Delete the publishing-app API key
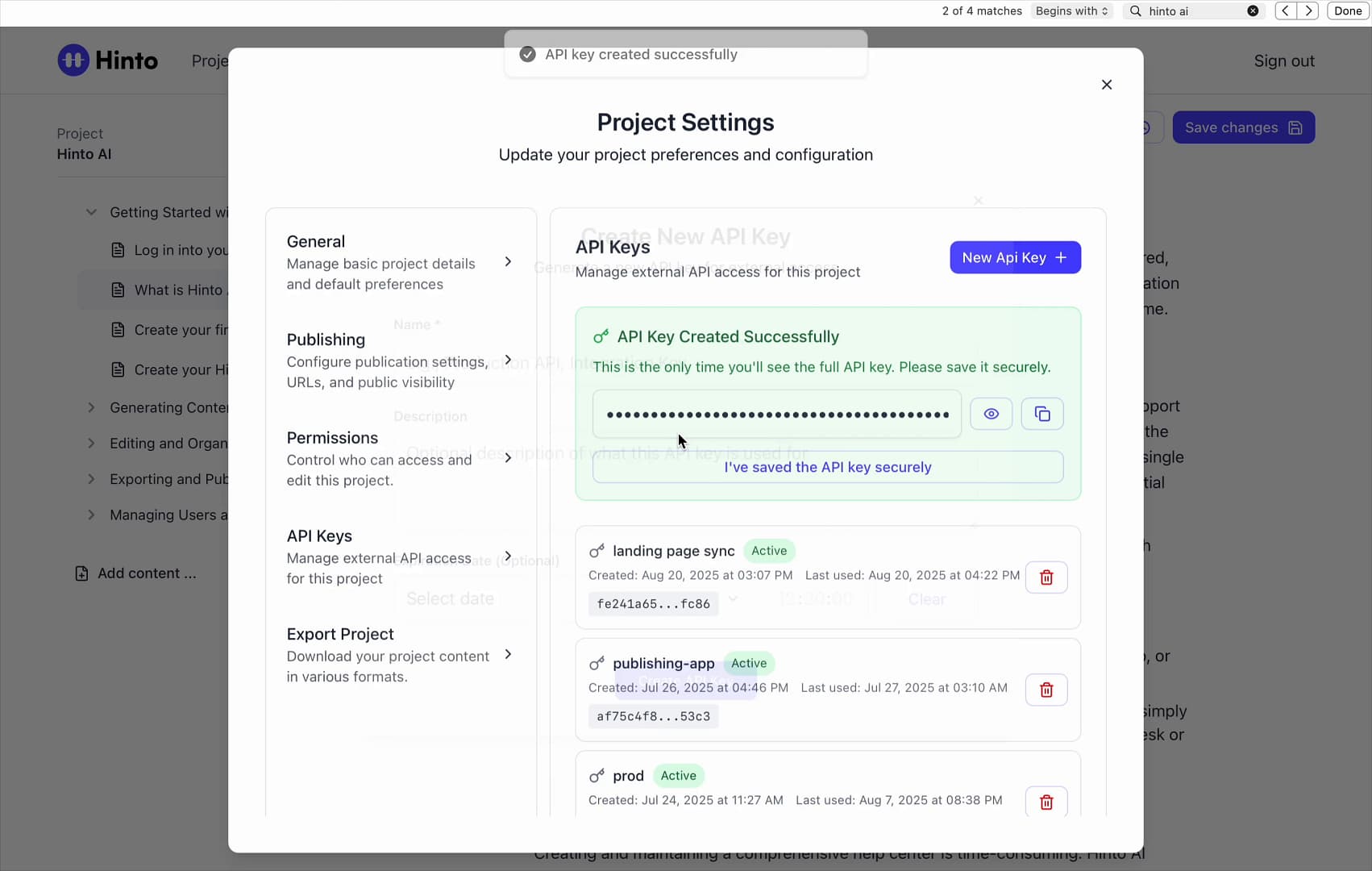Image resolution: width=1372 pixels, height=871 pixels. pos(1046,690)
